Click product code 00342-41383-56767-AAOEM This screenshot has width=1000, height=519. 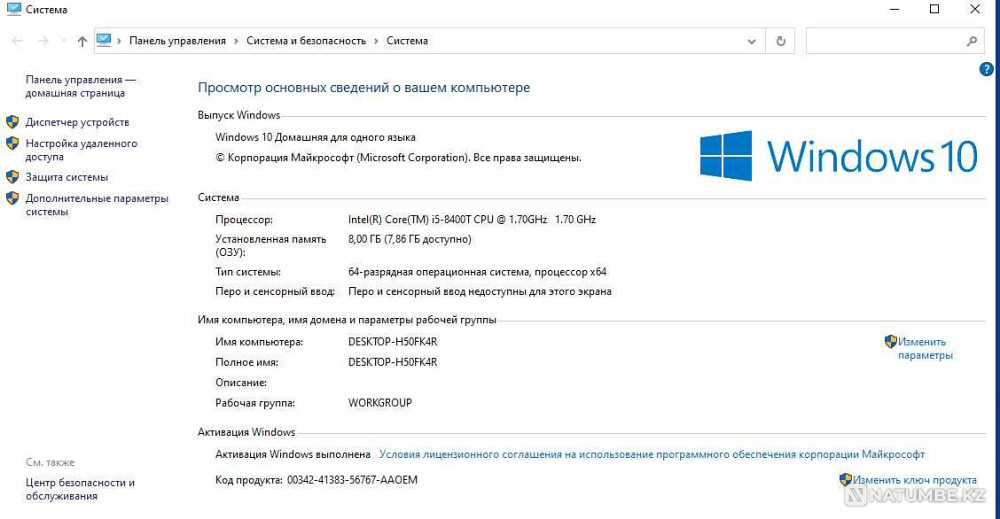(352, 479)
